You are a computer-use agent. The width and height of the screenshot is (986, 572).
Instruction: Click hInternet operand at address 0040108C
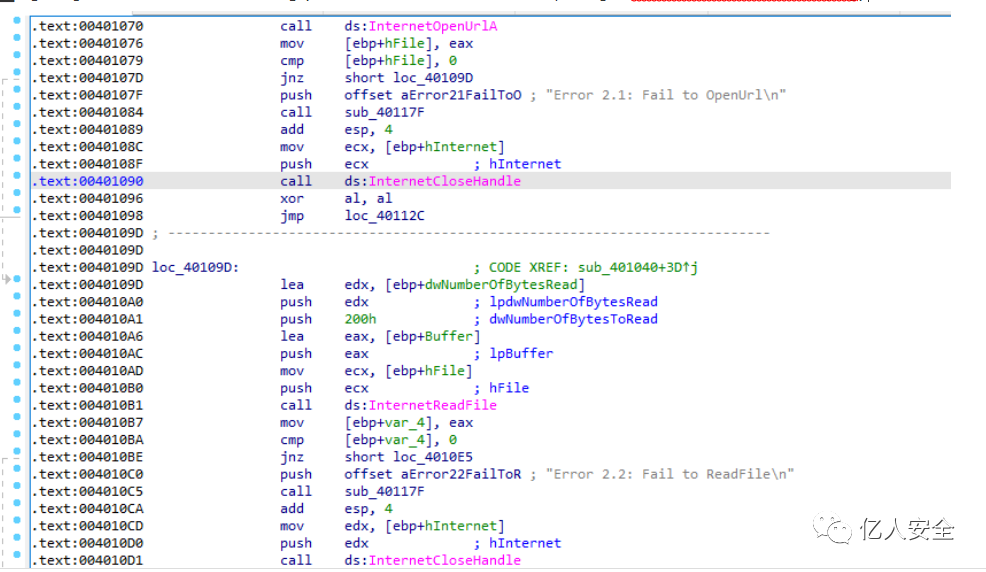pyautogui.click(x=461, y=146)
